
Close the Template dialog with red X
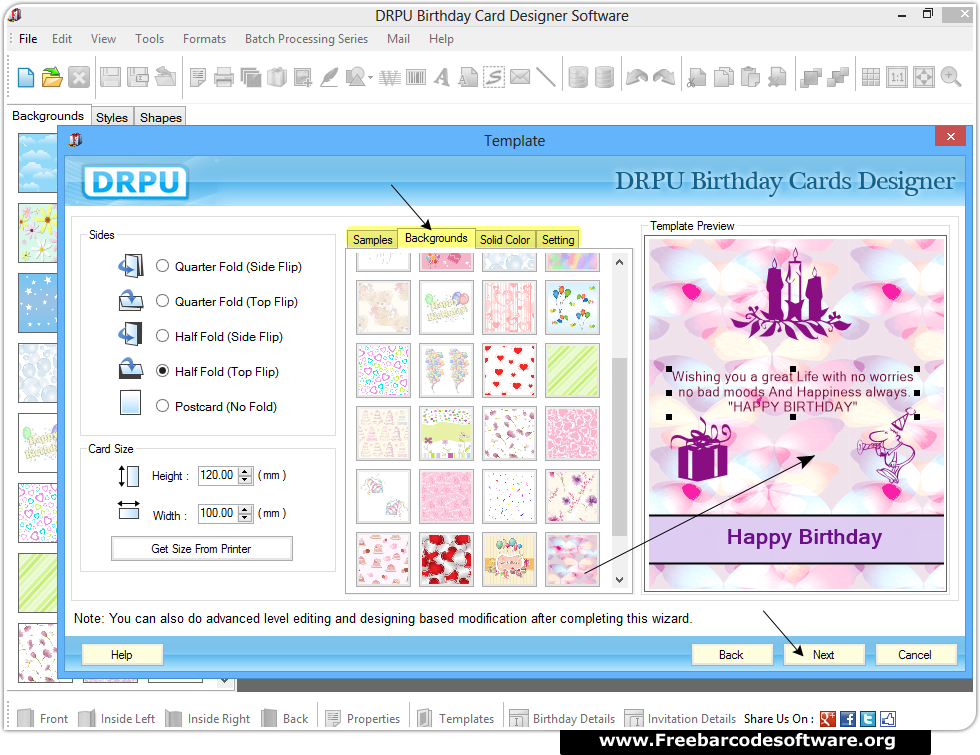point(951,136)
